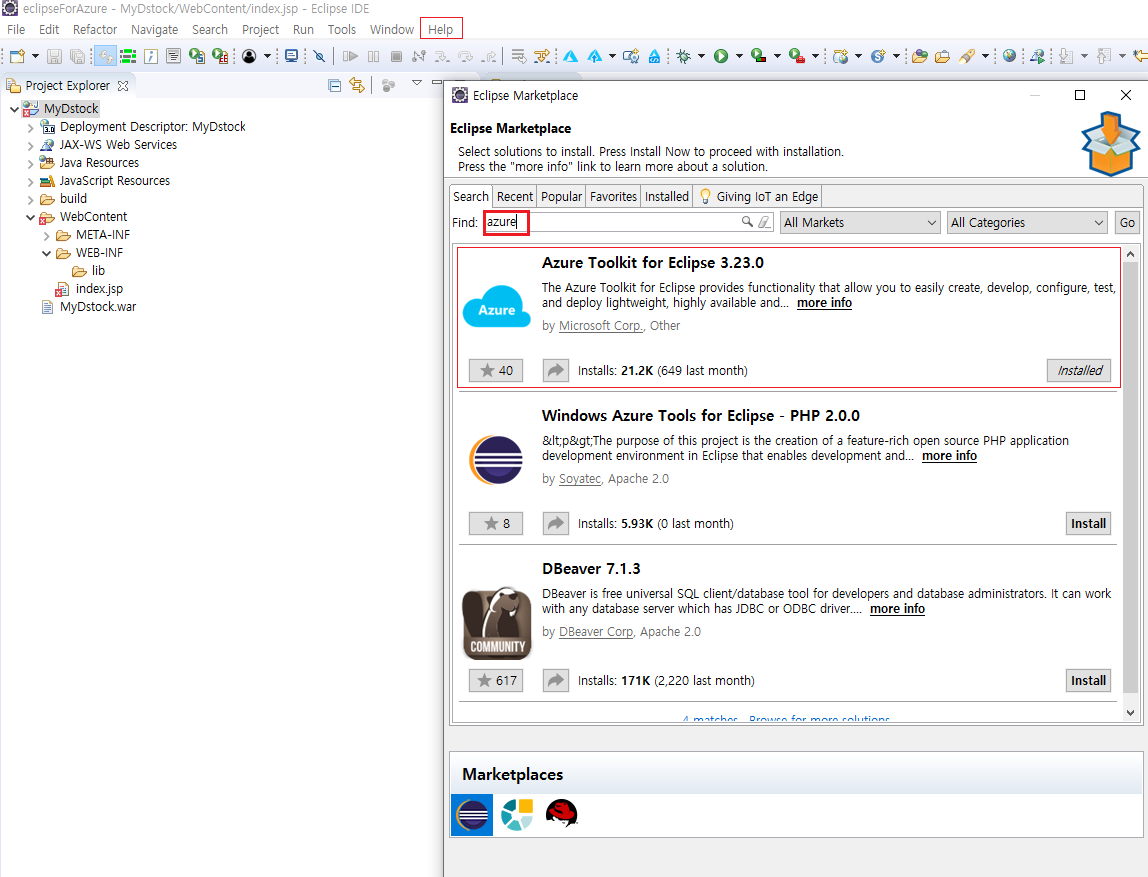Open dropdown arrow beside Debug icon

(701, 56)
